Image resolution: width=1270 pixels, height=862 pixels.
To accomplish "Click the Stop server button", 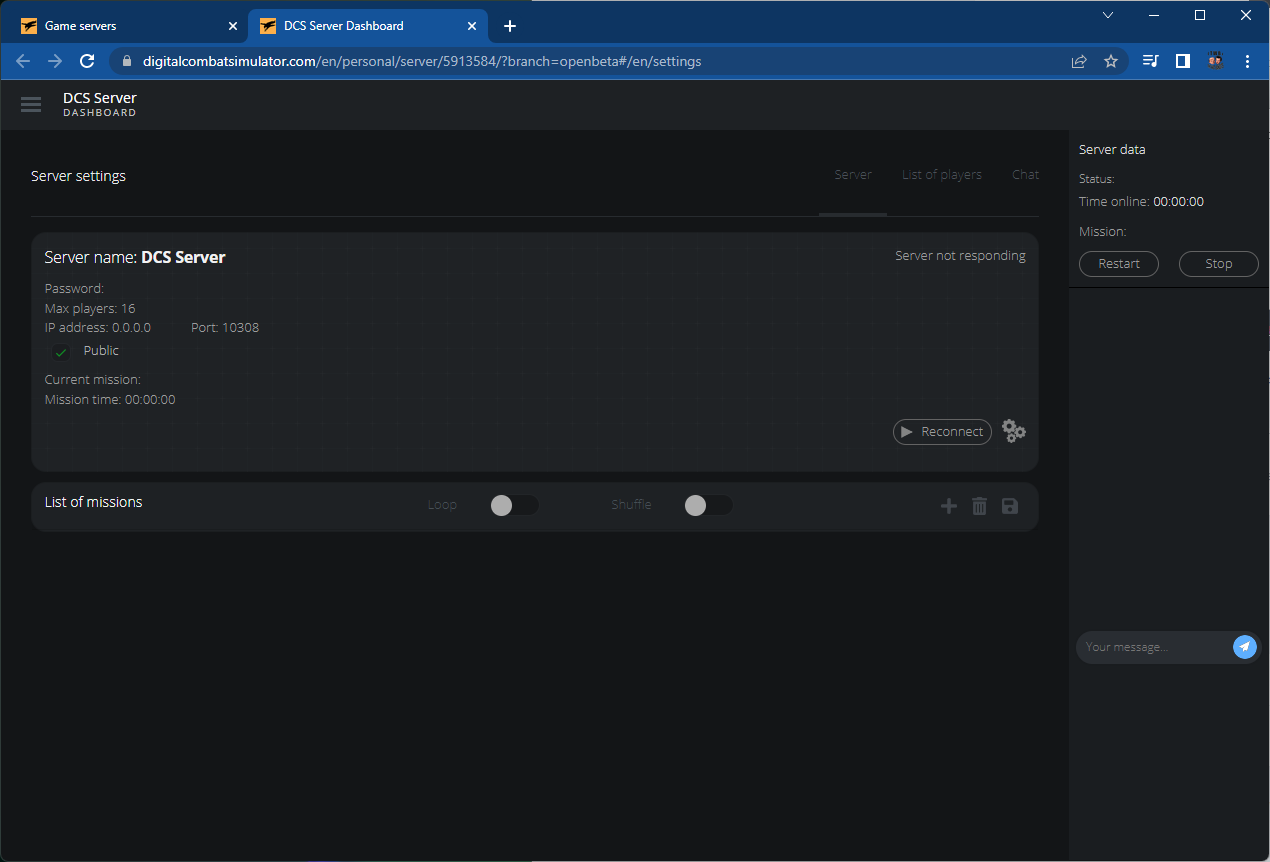I will click(1219, 264).
